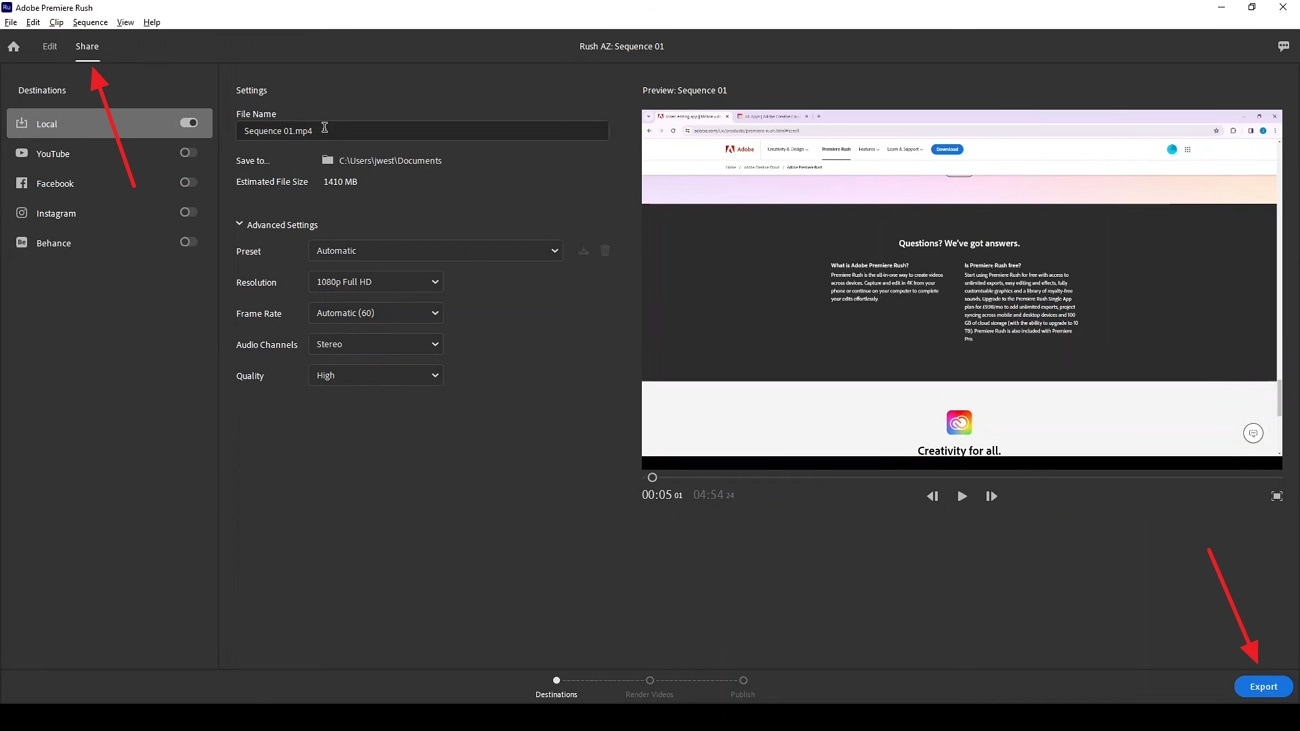The width and height of the screenshot is (1300, 731).
Task: Click the save preset icon beside Preset dropdown
Action: (x=583, y=250)
